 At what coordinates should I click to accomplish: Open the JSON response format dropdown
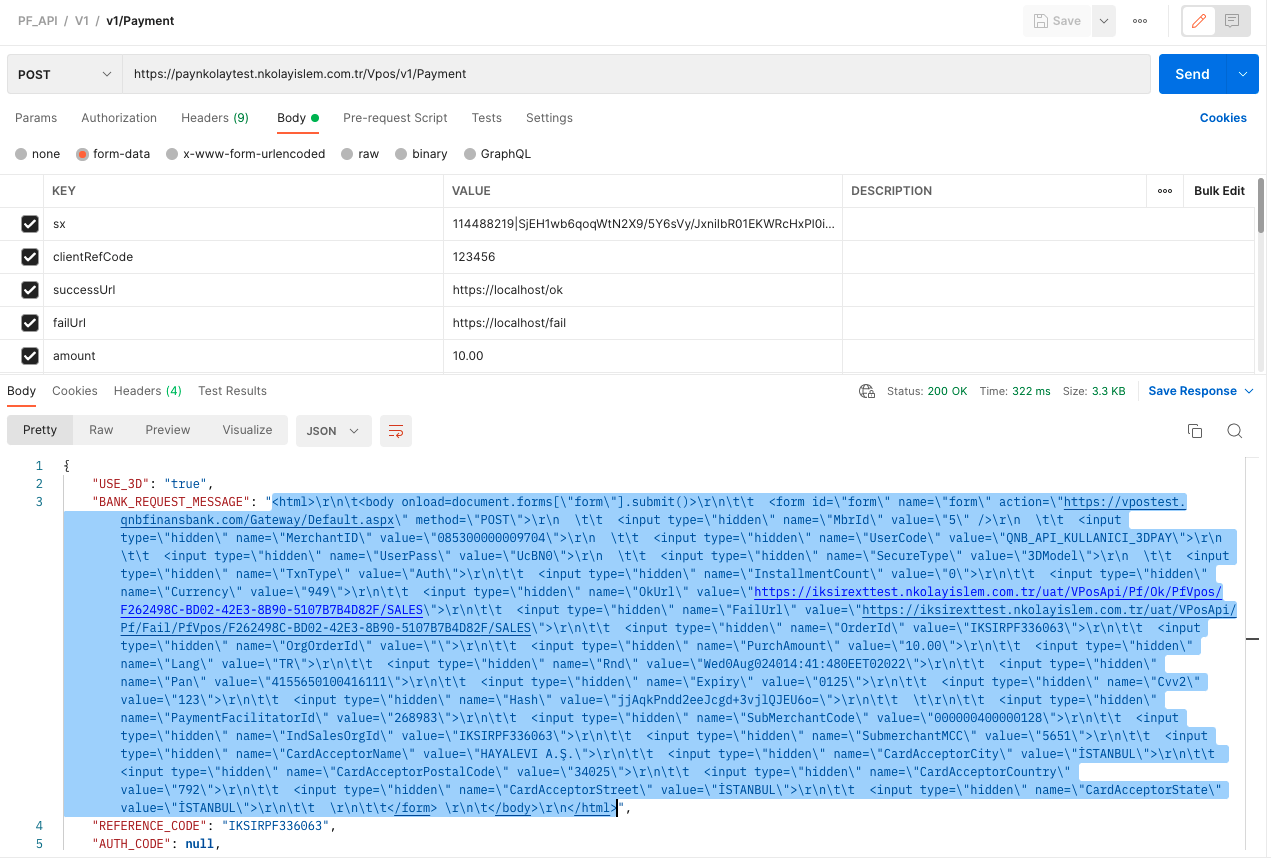click(x=332, y=430)
